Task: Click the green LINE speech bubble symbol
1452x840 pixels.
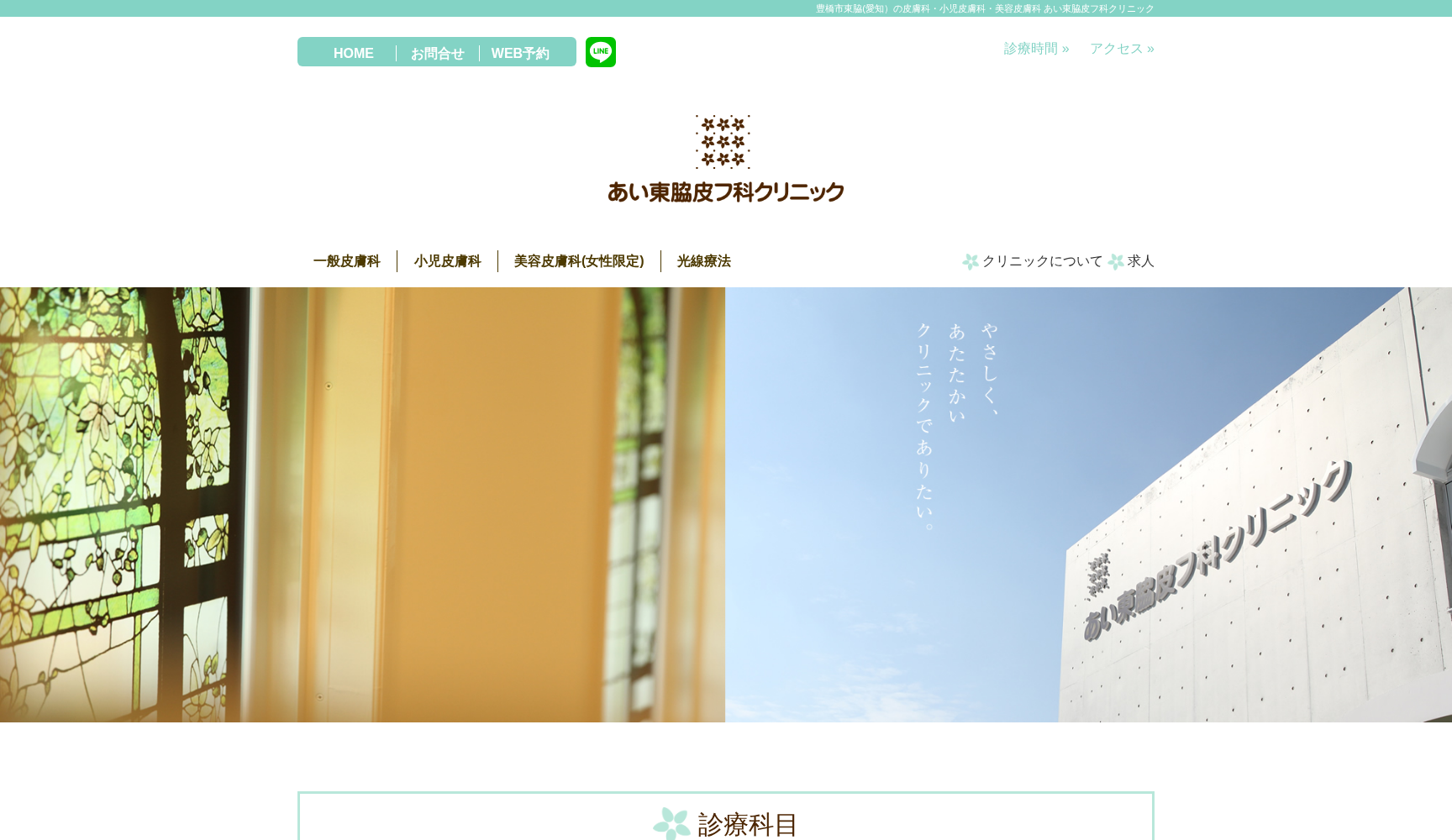Action: 600,51
